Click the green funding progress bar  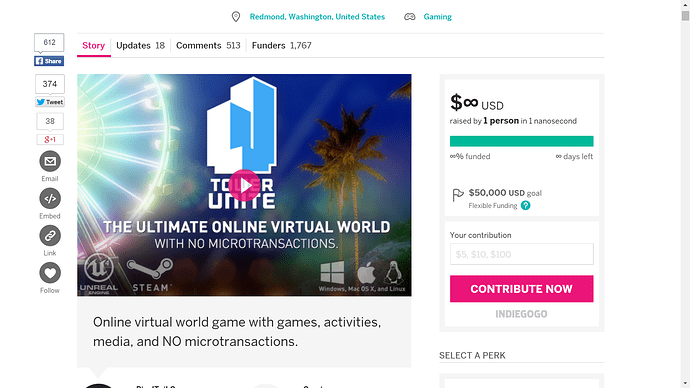[521, 141]
